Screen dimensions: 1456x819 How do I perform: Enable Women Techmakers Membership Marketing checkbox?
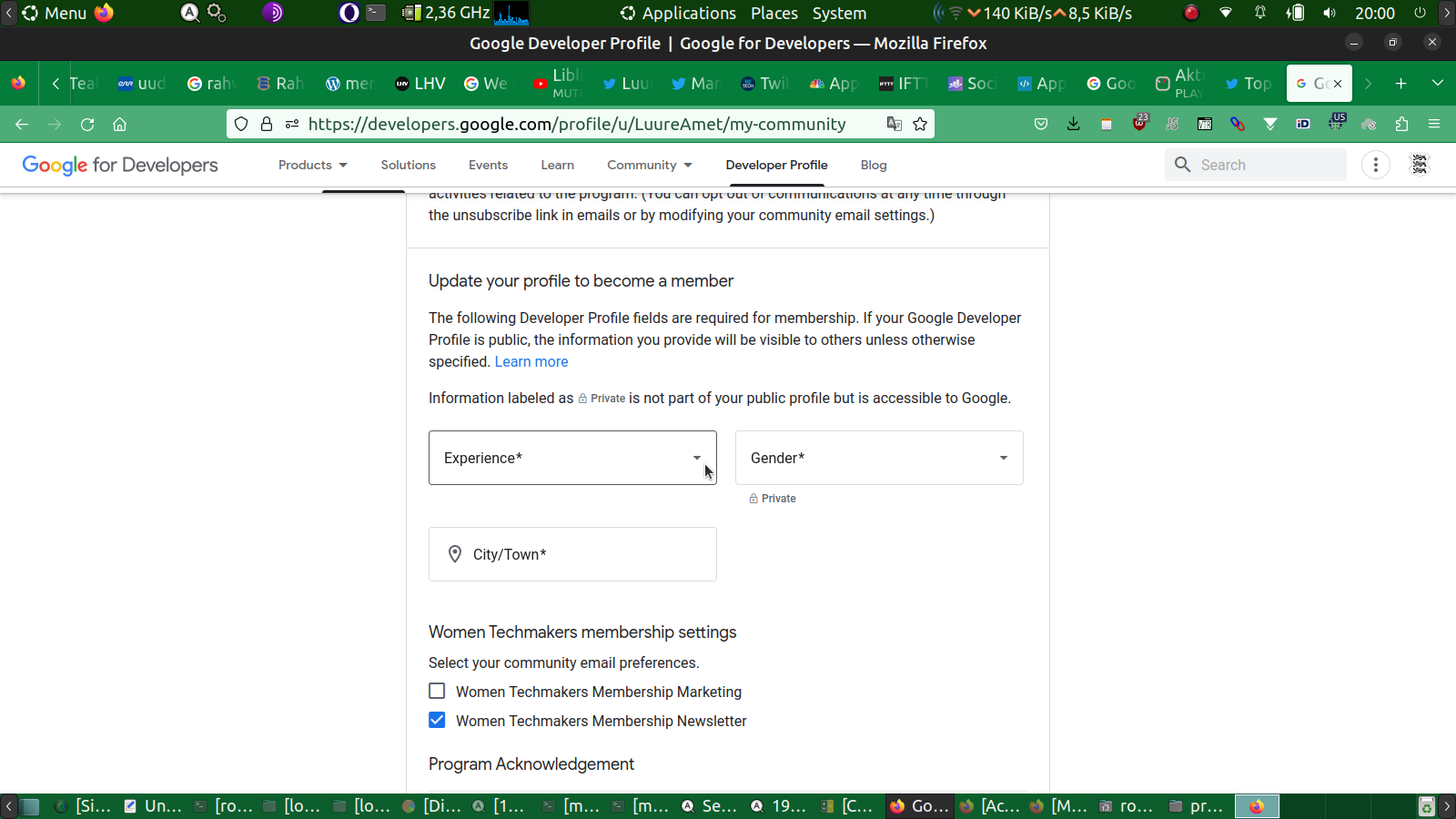click(x=437, y=692)
